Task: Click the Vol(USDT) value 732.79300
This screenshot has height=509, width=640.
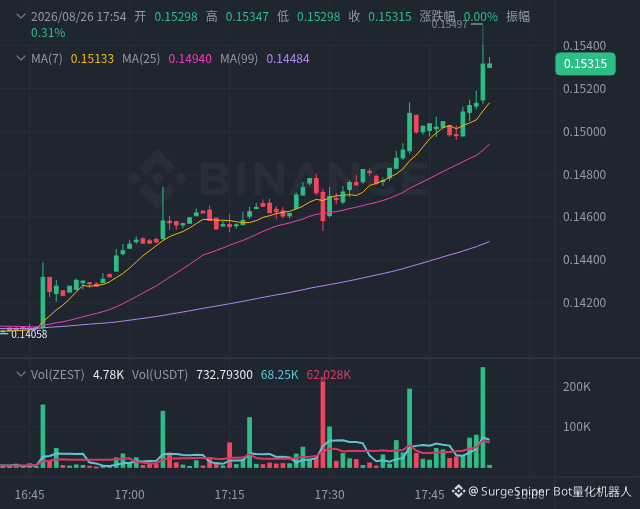Action: 224,375
